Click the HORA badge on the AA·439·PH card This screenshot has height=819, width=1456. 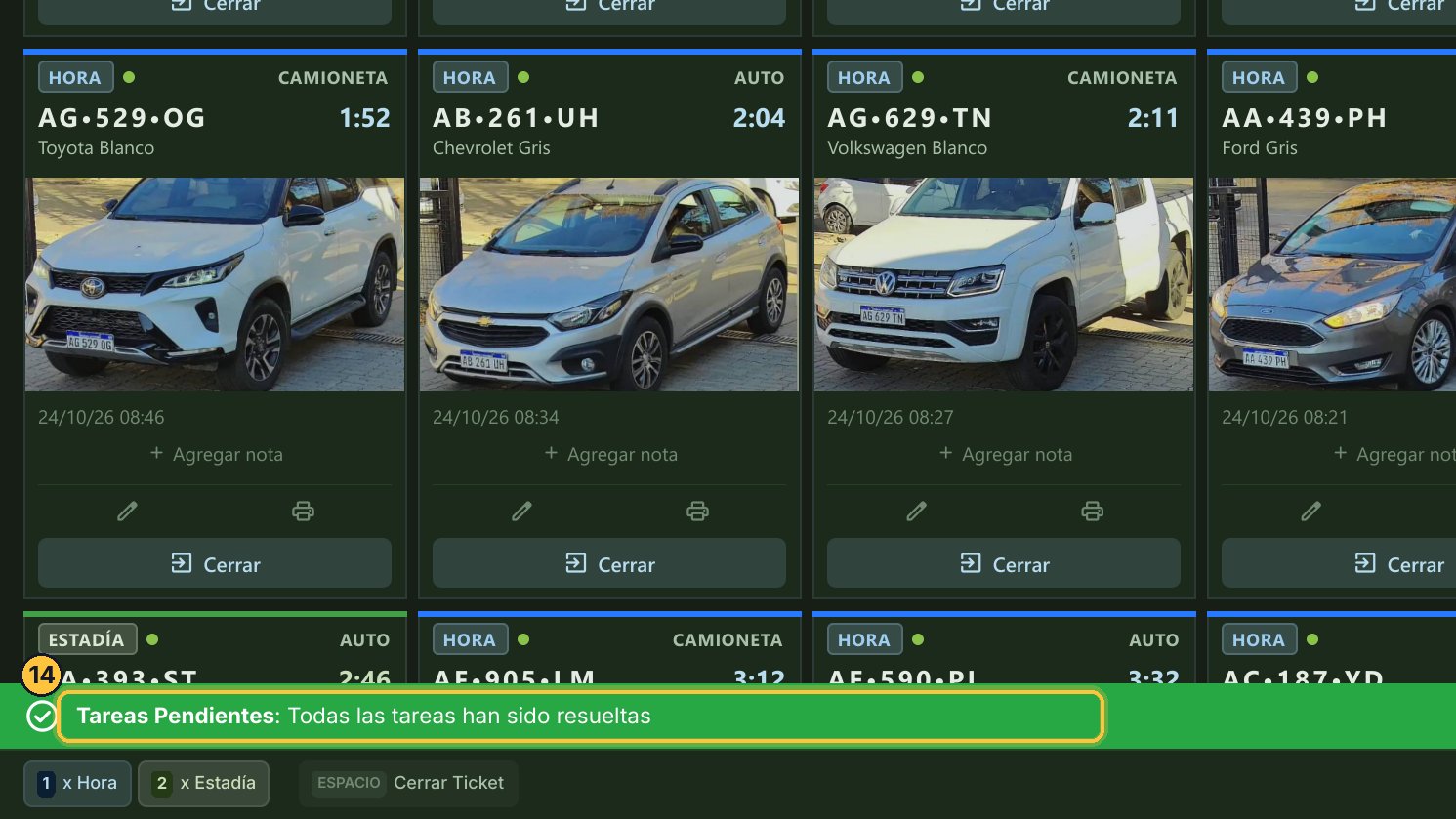tap(1259, 77)
